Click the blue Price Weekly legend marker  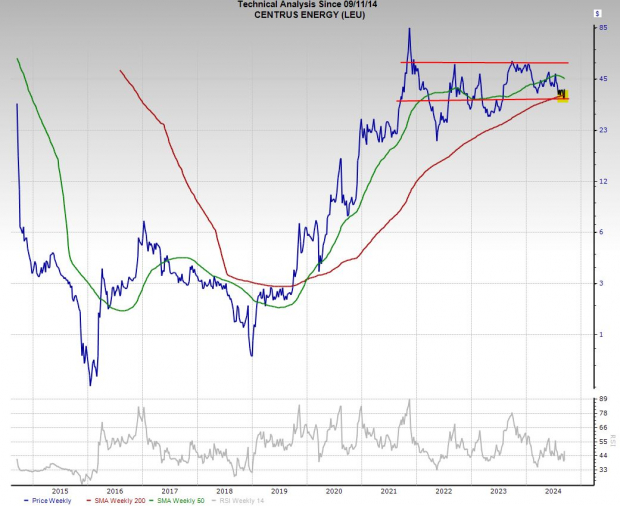26,500
